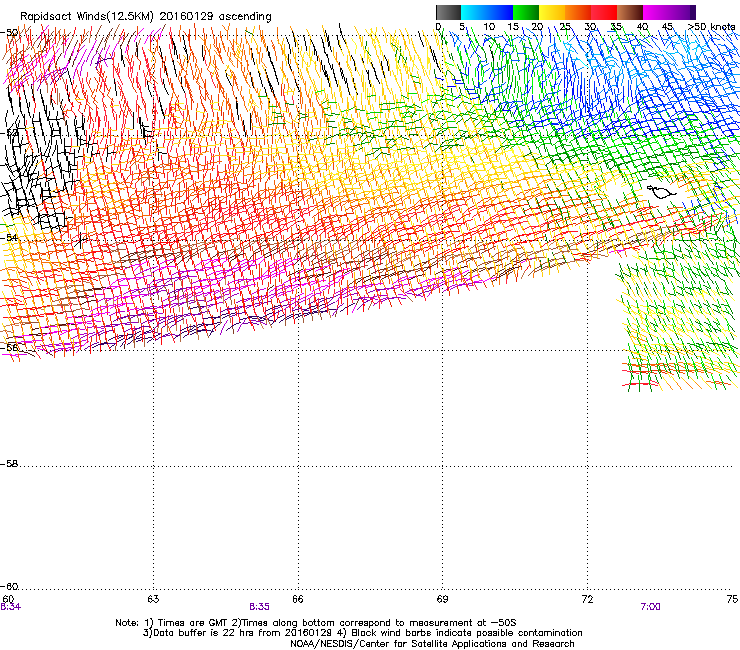
Task: Click the -58 latitude label
Action: 9,464
